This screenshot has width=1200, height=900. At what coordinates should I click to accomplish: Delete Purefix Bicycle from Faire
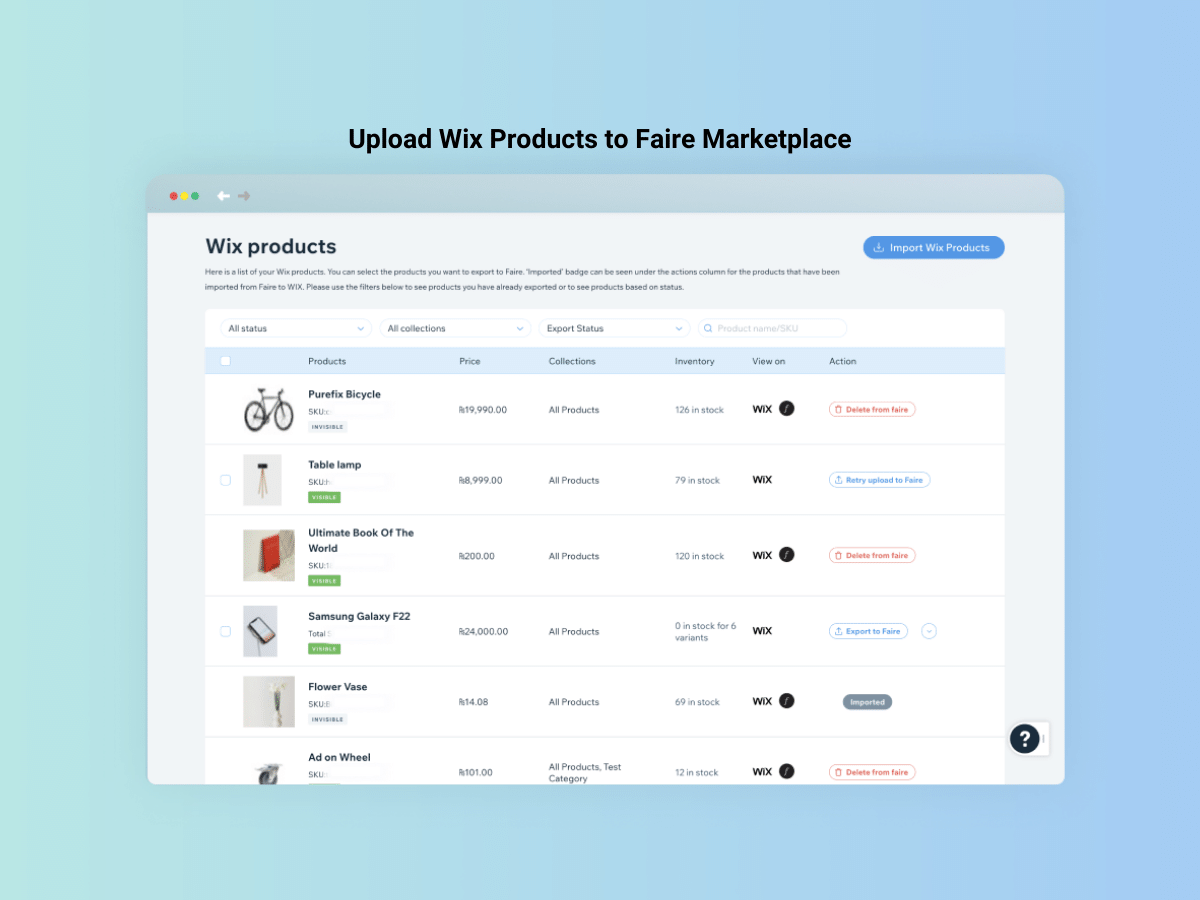[872, 409]
